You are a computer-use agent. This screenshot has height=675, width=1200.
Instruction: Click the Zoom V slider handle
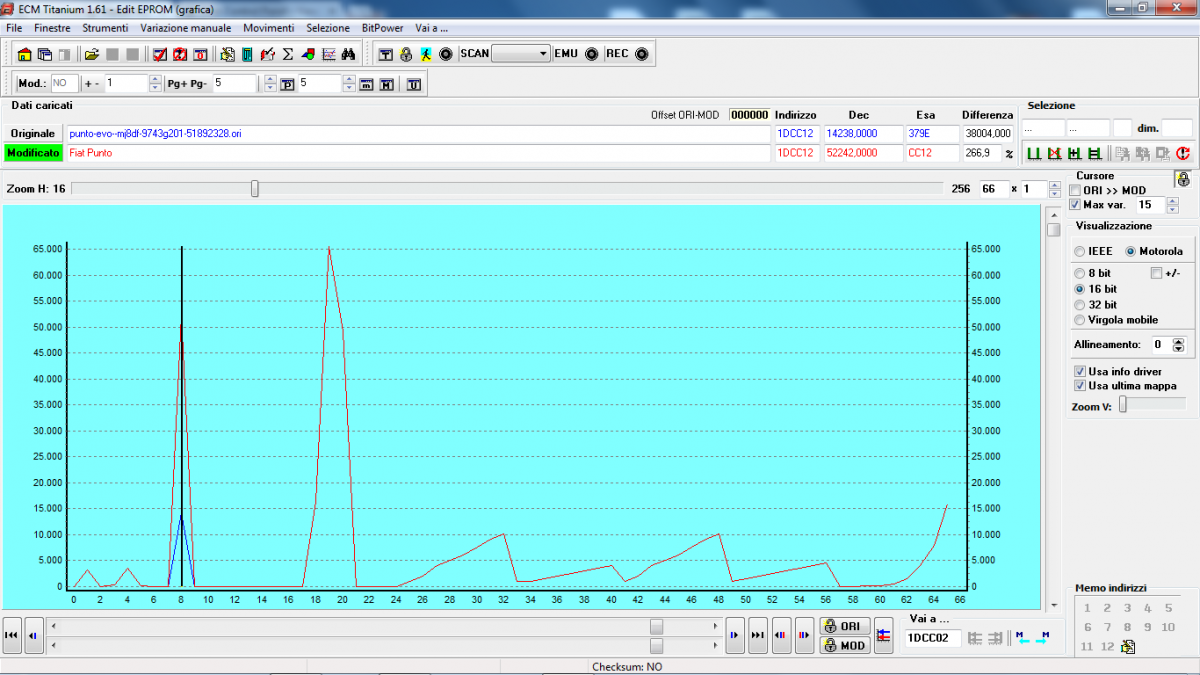[1123, 404]
